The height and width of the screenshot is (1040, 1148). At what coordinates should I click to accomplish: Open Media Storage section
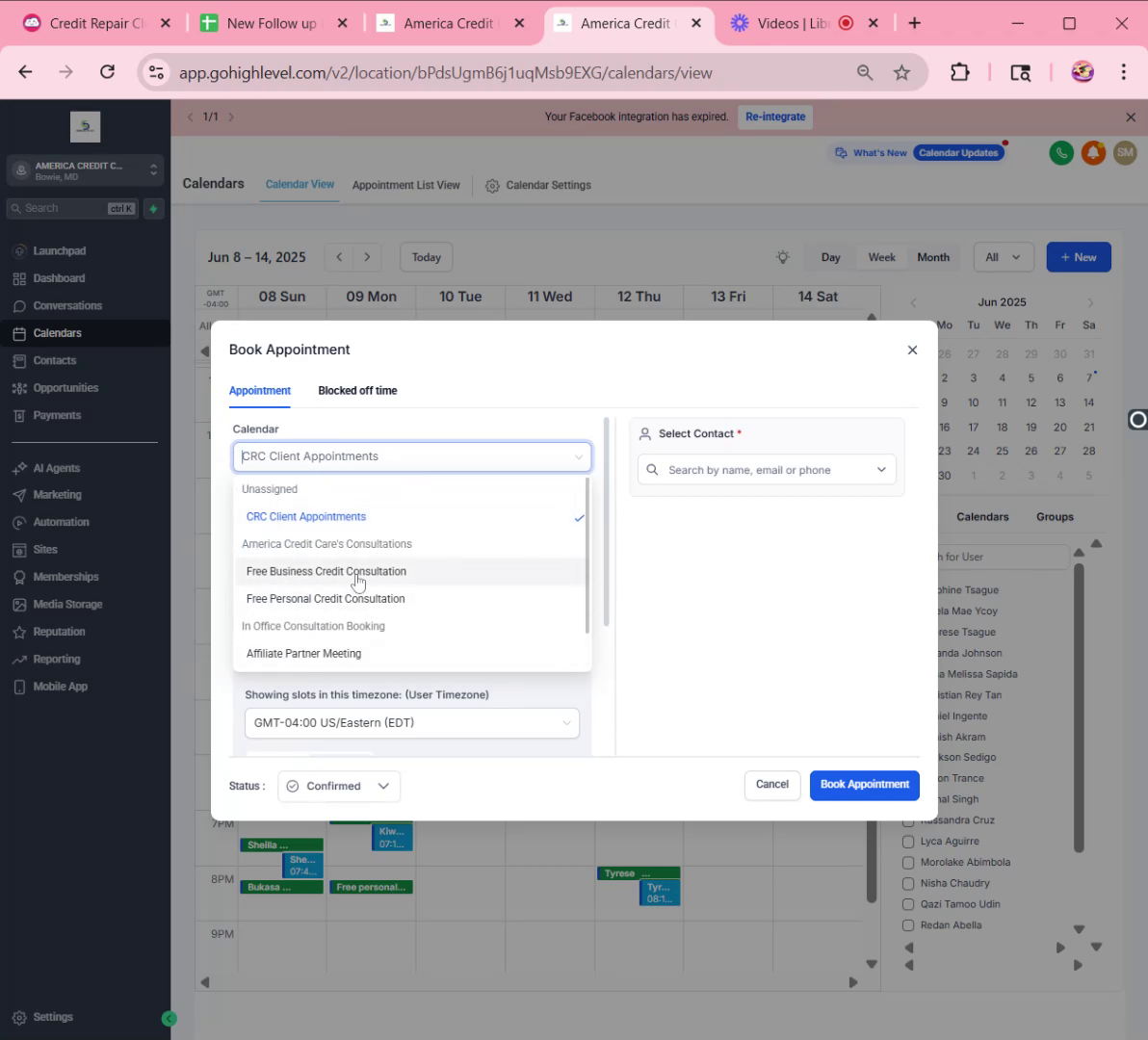pos(67,604)
